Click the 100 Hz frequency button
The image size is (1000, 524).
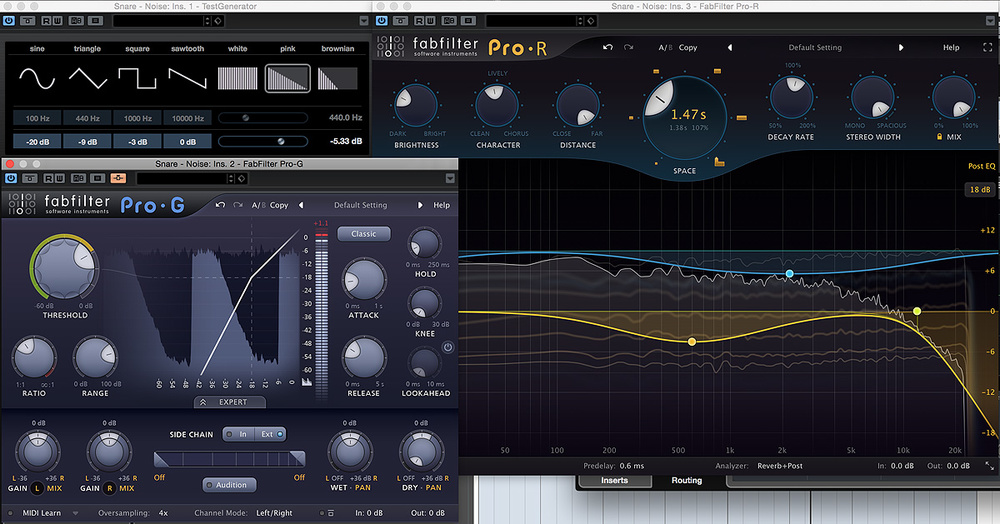pos(38,118)
